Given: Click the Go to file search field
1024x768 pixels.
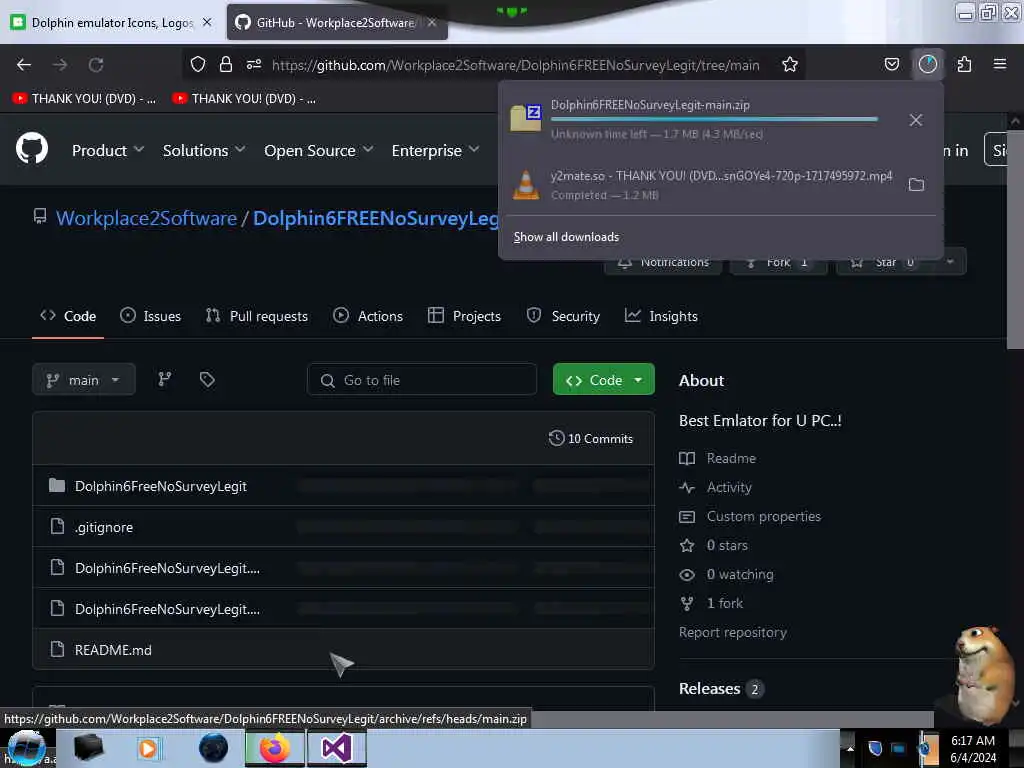Looking at the screenshot, I should [422, 379].
